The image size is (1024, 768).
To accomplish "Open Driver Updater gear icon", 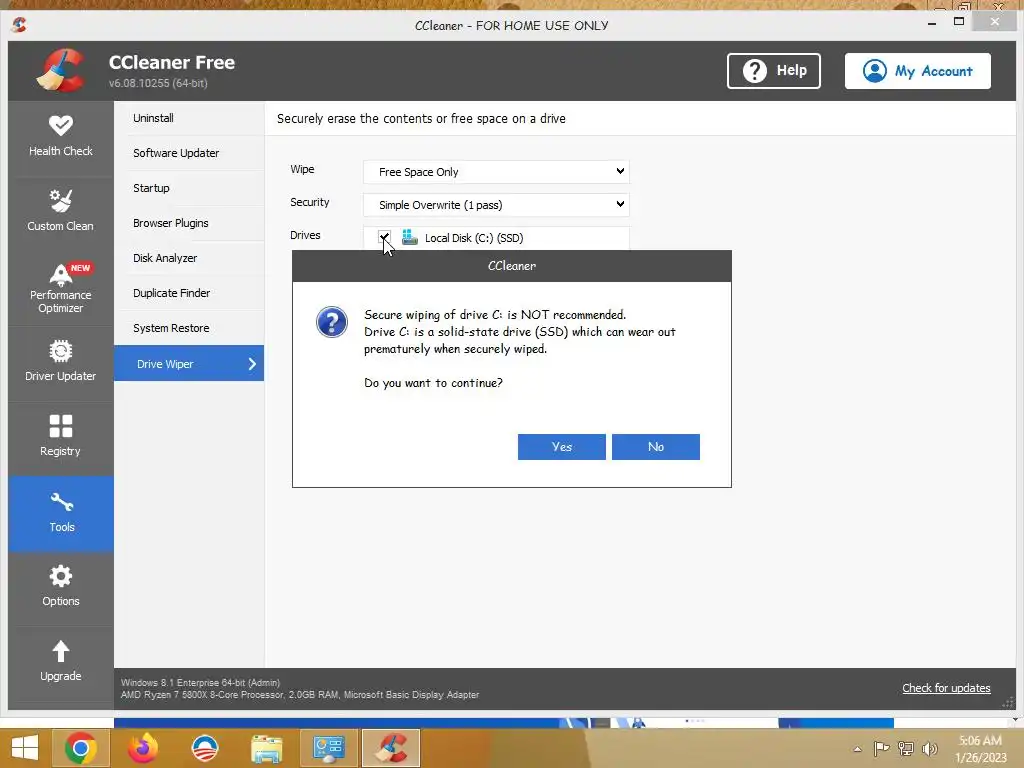I will click(61, 351).
